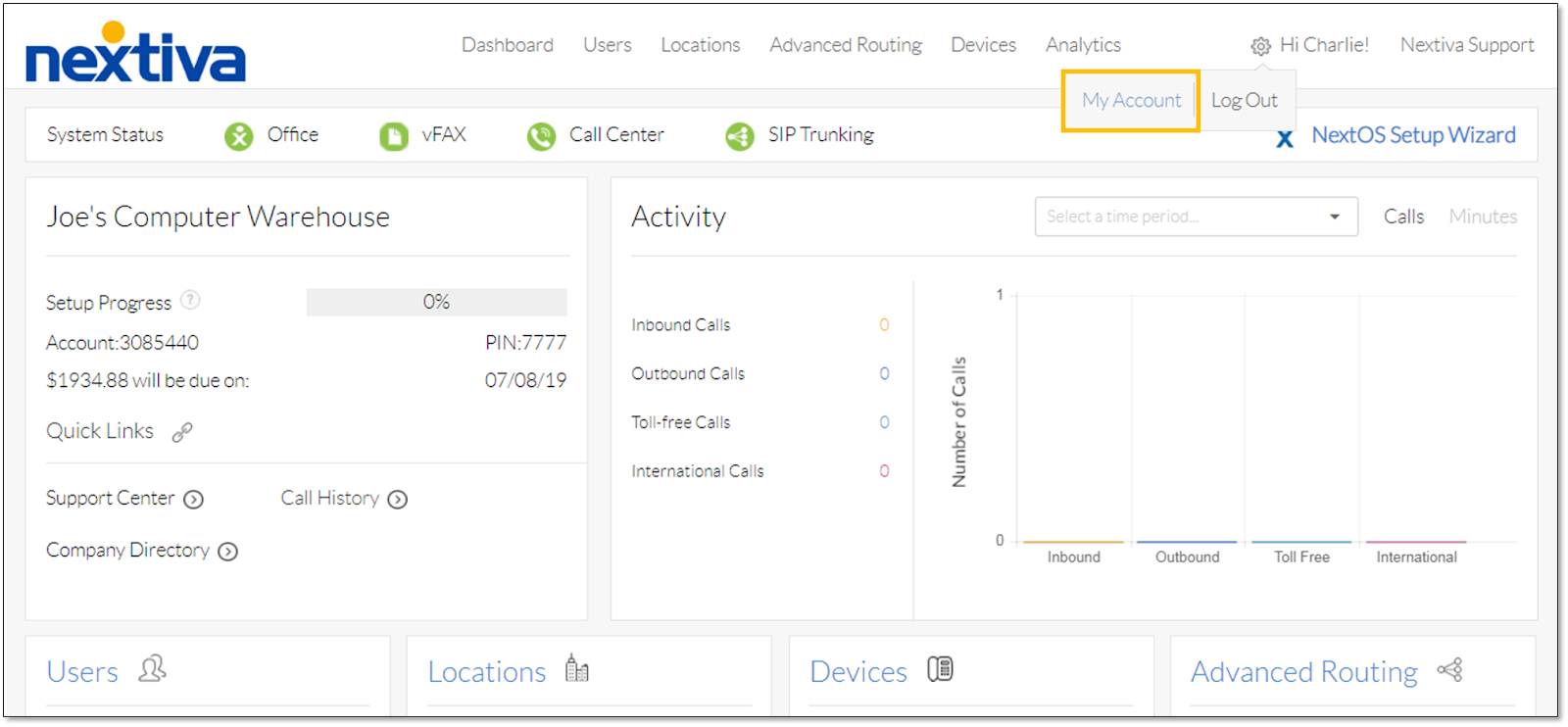
Task: Select My Account from the dropdown
Action: (1132, 100)
